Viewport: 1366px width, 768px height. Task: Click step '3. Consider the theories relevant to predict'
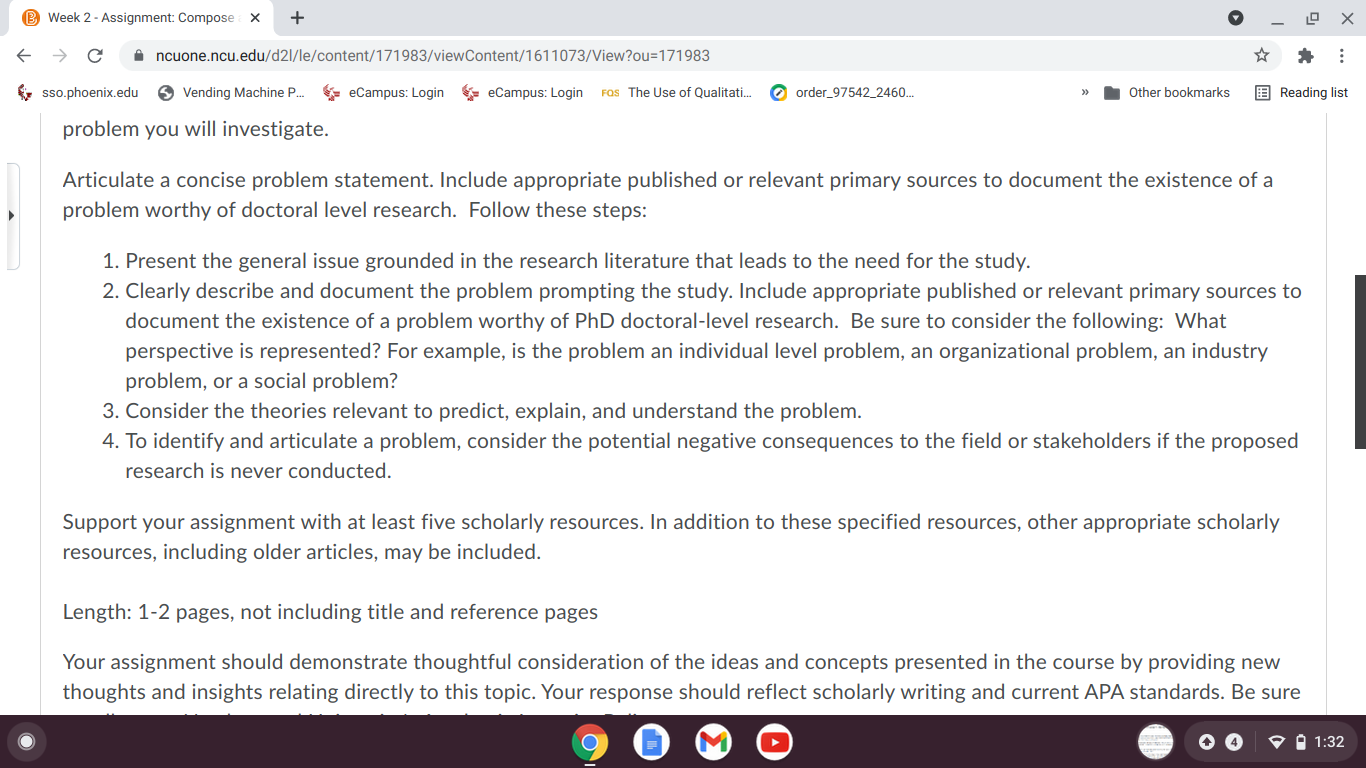[482, 411]
